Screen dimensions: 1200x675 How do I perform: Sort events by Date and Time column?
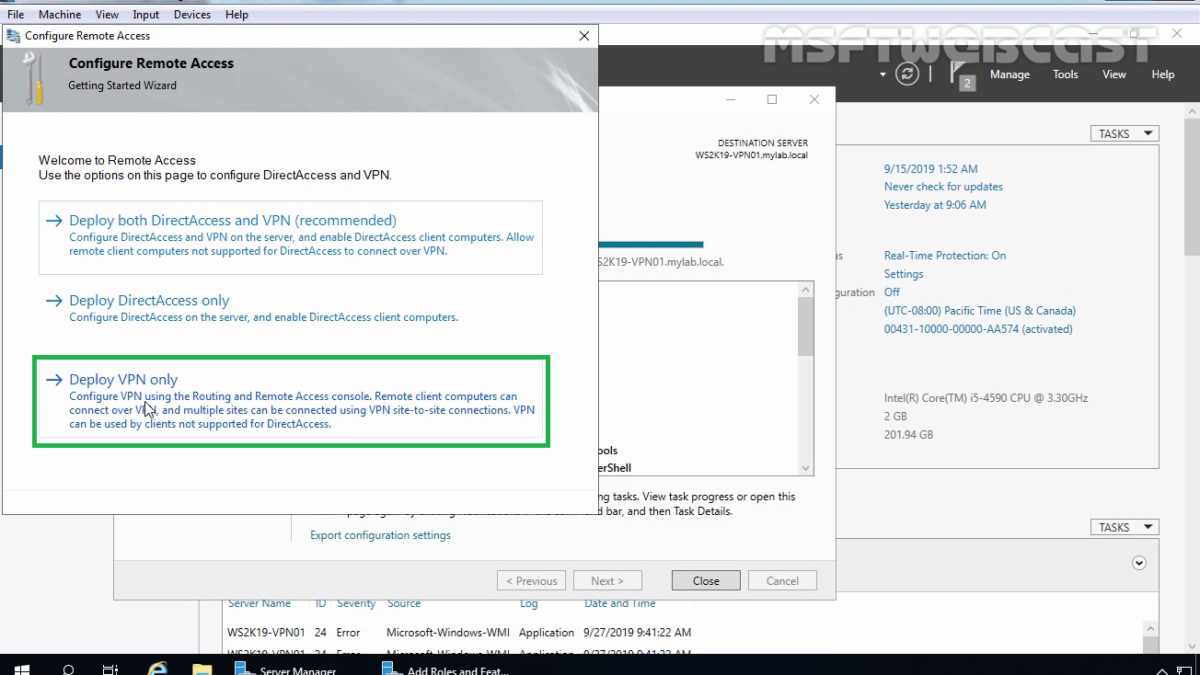point(620,604)
